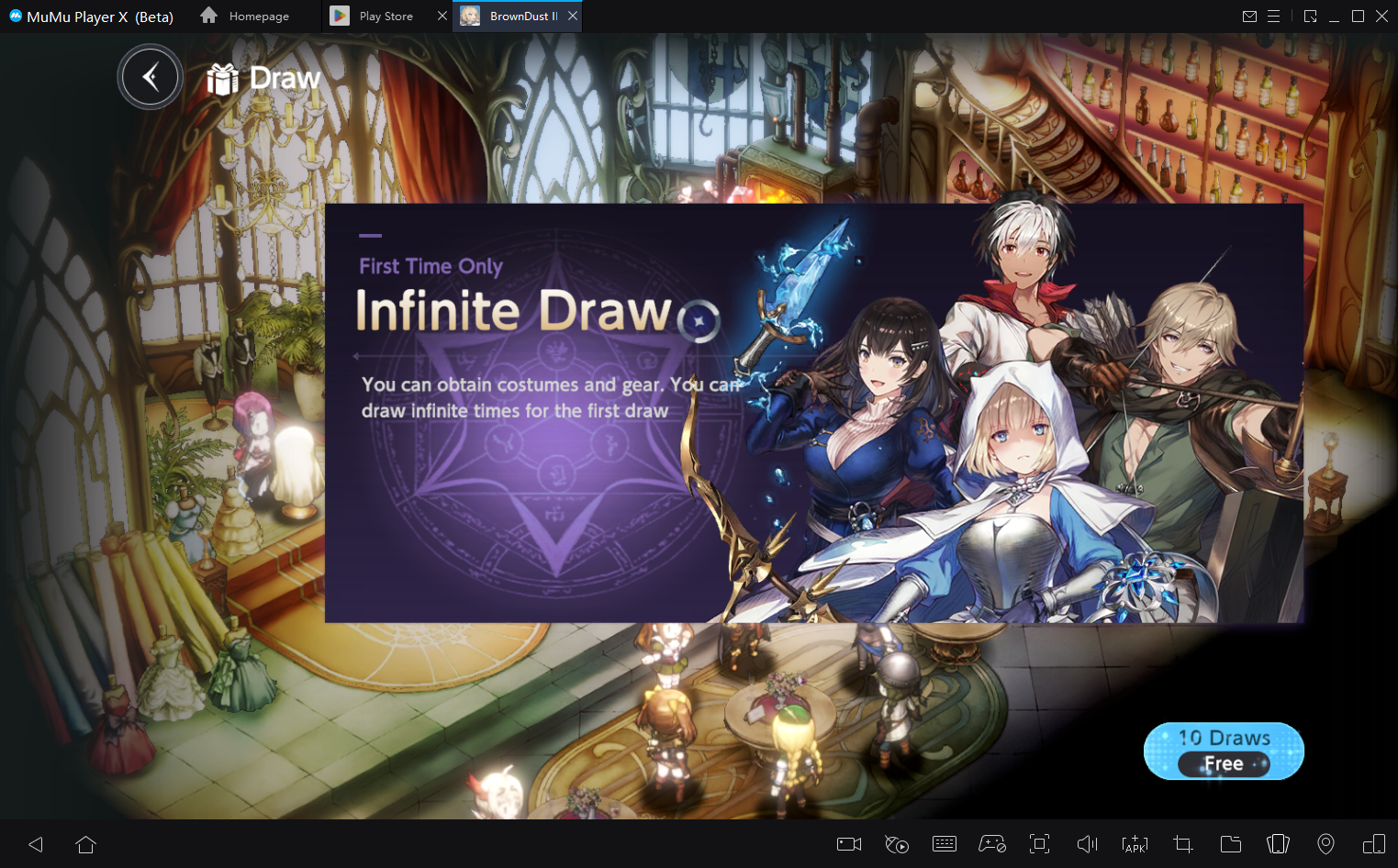Open the gamepad settings icon
This screenshot has height=868, width=1398.
[x=992, y=844]
